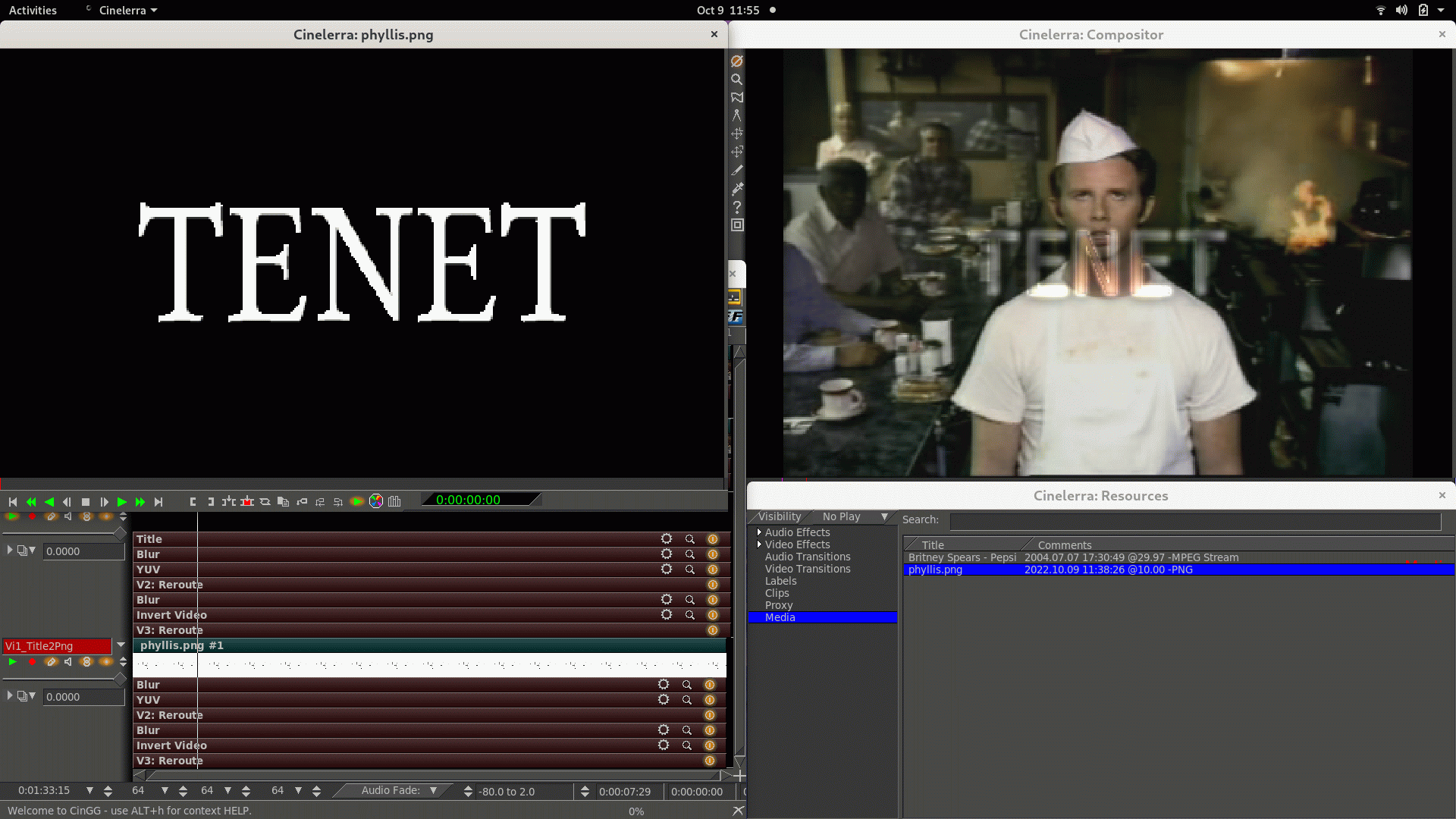This screenshot has height=819, width=1456.
Task: Click the Activities button
Action: [x=33, y=10]
